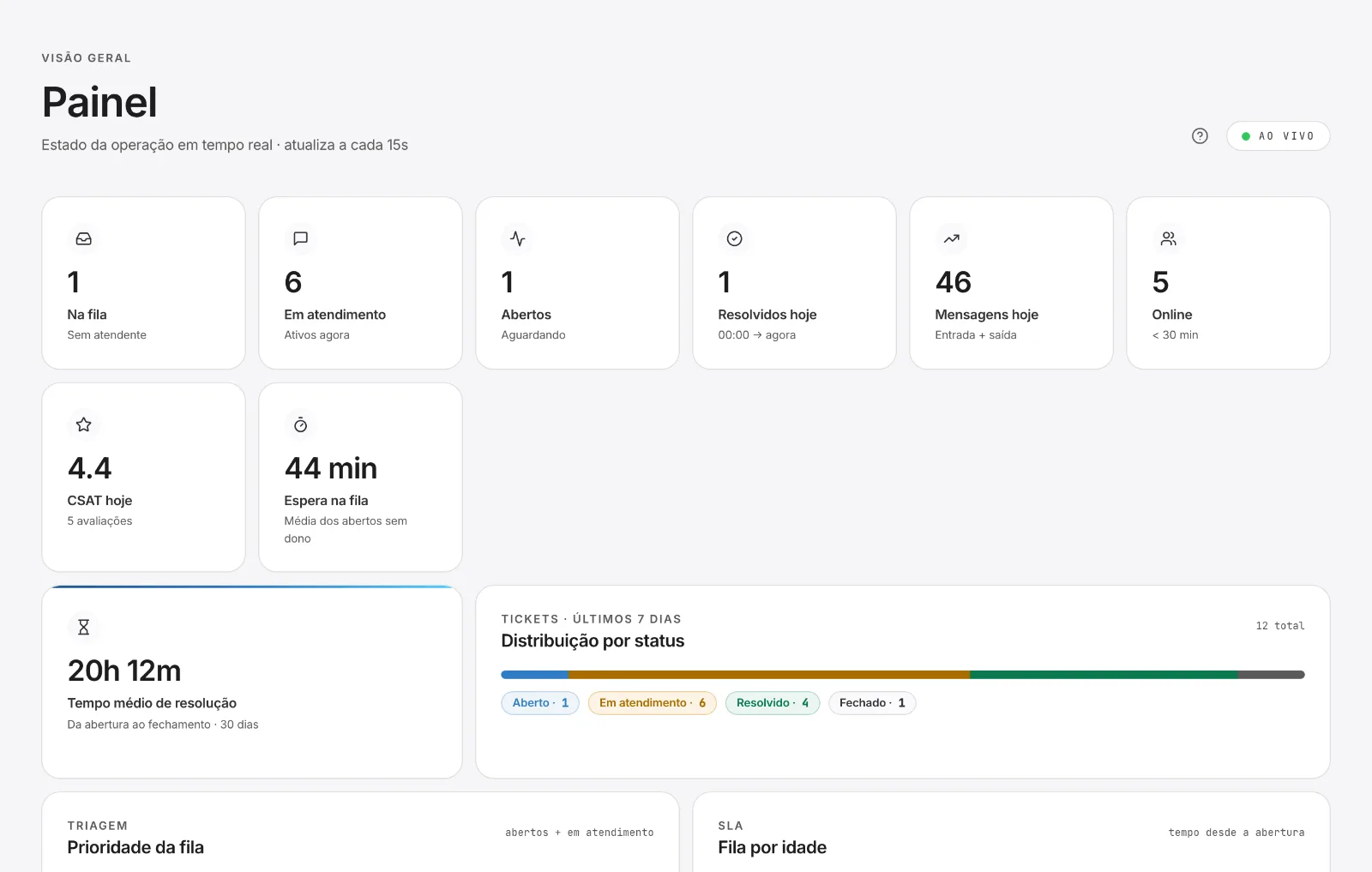The image size is (1372, 872).
Task: Click the help question mark icon
Action: [1200, 135]
